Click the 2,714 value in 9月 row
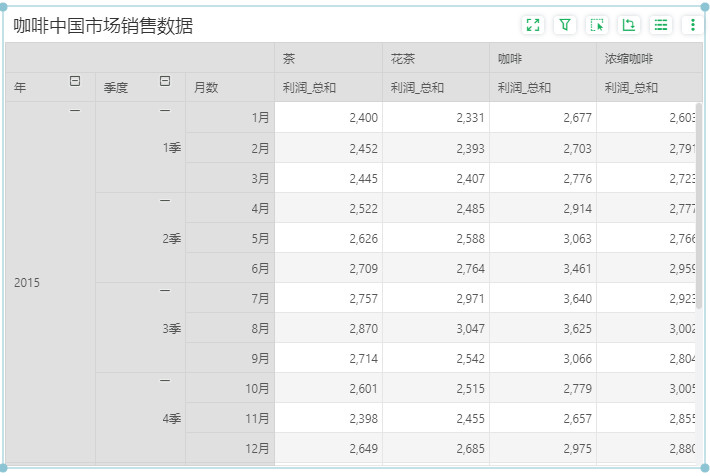The image size is (710, 476). tap(364, 359)
